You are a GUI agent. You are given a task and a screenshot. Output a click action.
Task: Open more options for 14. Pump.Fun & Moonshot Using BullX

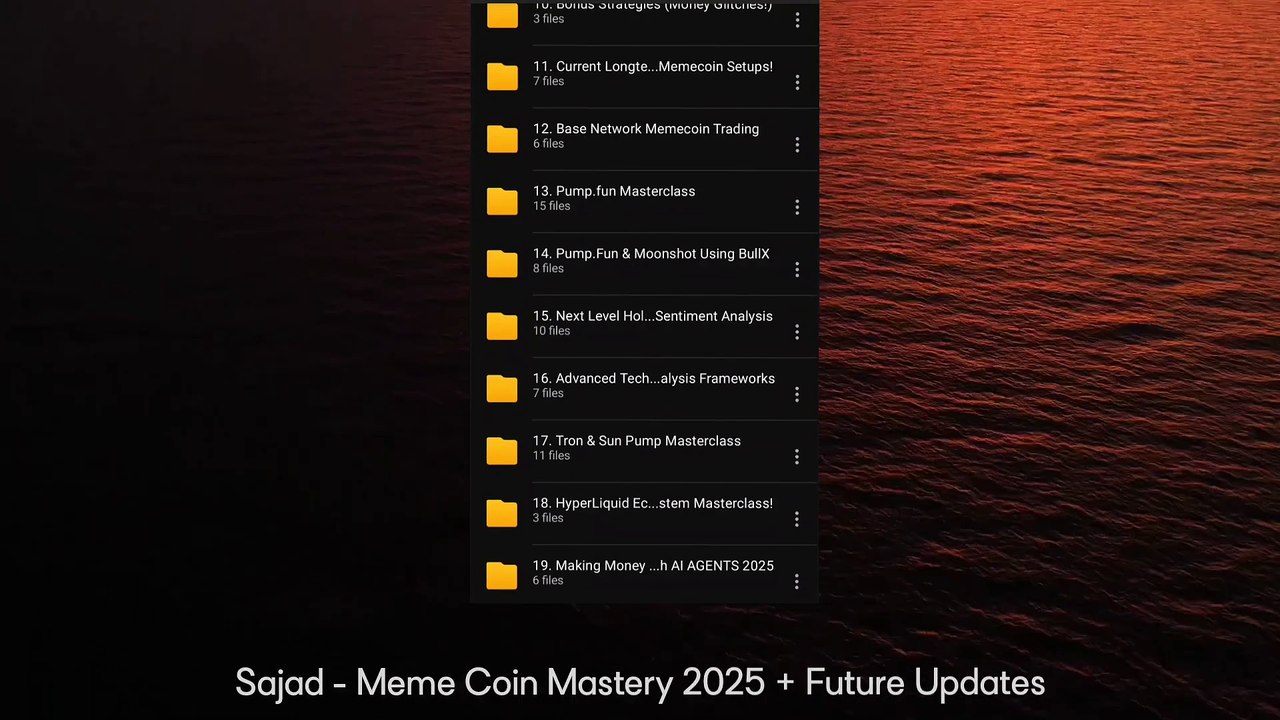point(797,269)
